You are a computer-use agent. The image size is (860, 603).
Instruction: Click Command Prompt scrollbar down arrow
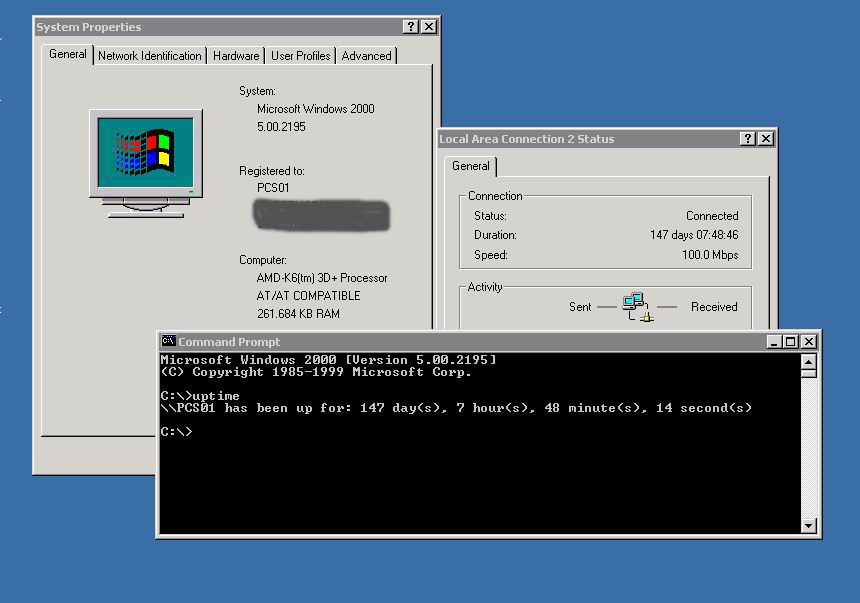(808, 526)
